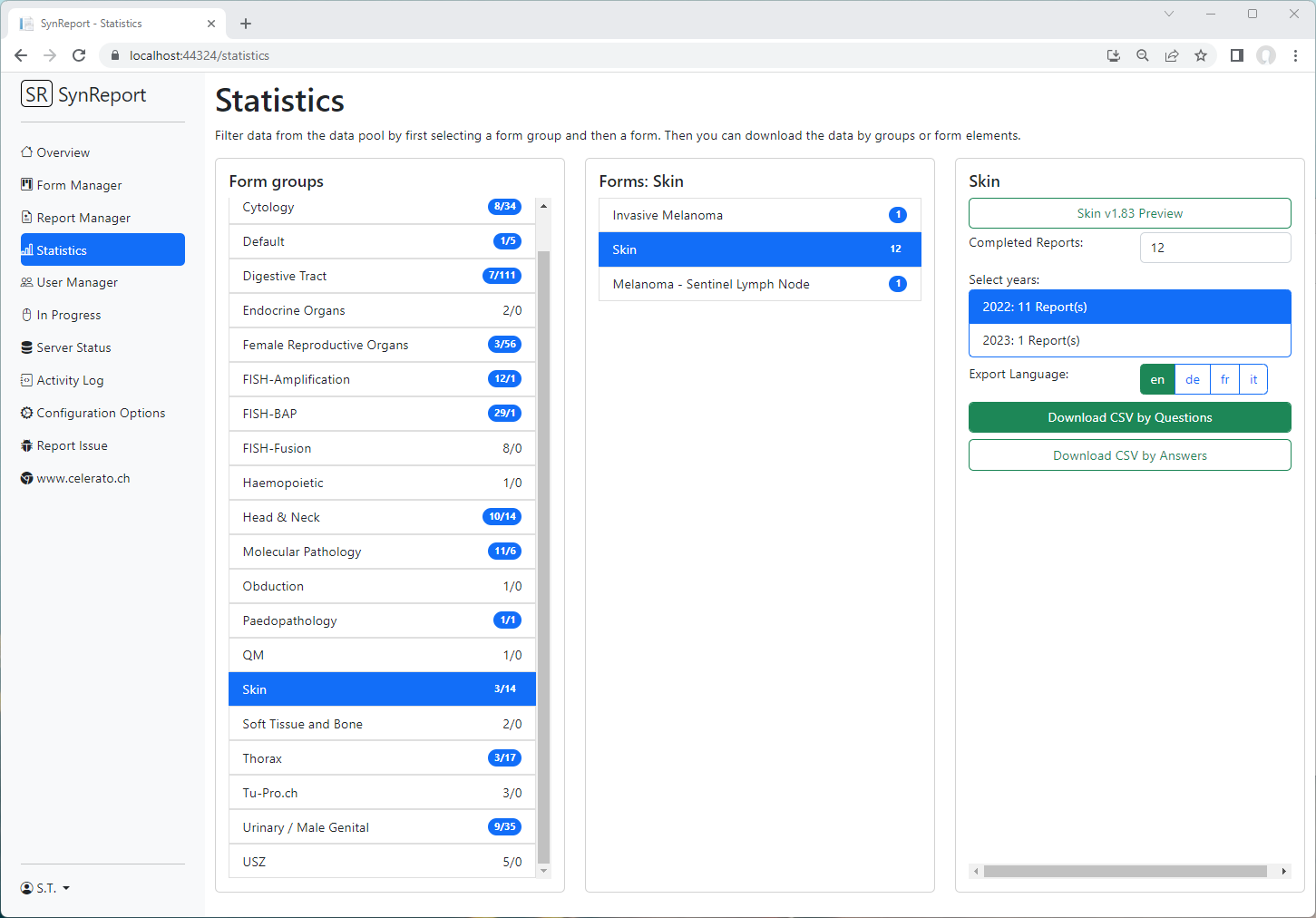The width and height of the screenshot is (1316, 918).
Task: Click form groups scrollbar down arrow
Action: point(544,871)
